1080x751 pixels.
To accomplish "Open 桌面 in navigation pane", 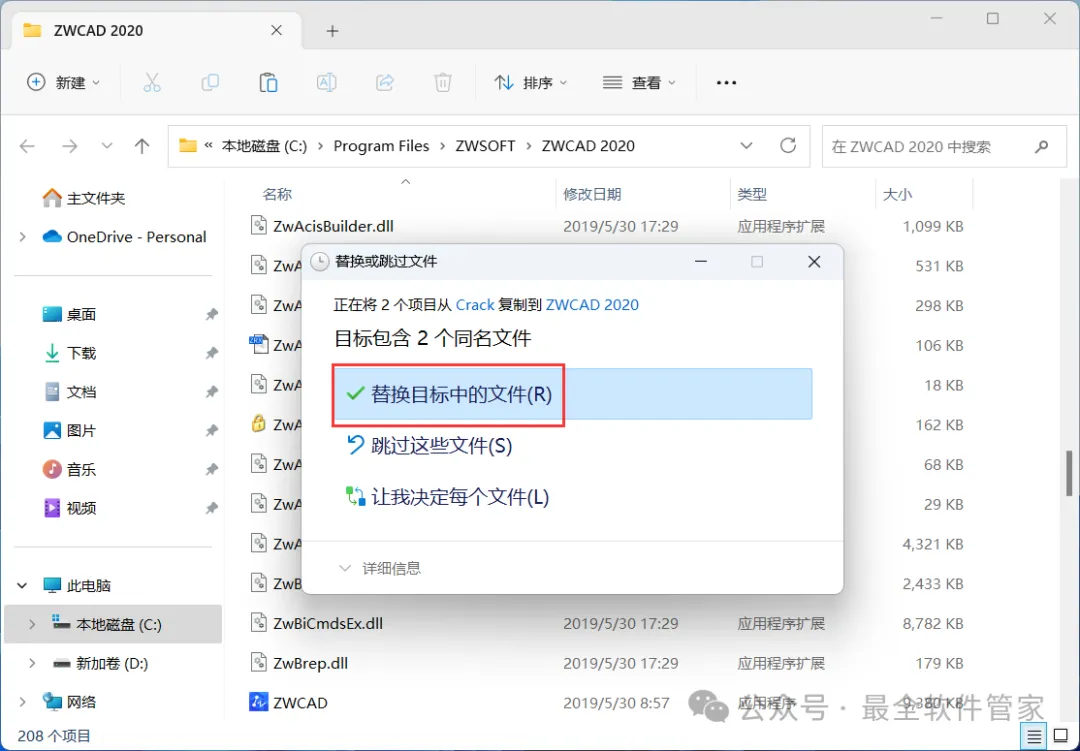I will pos(69,314).
